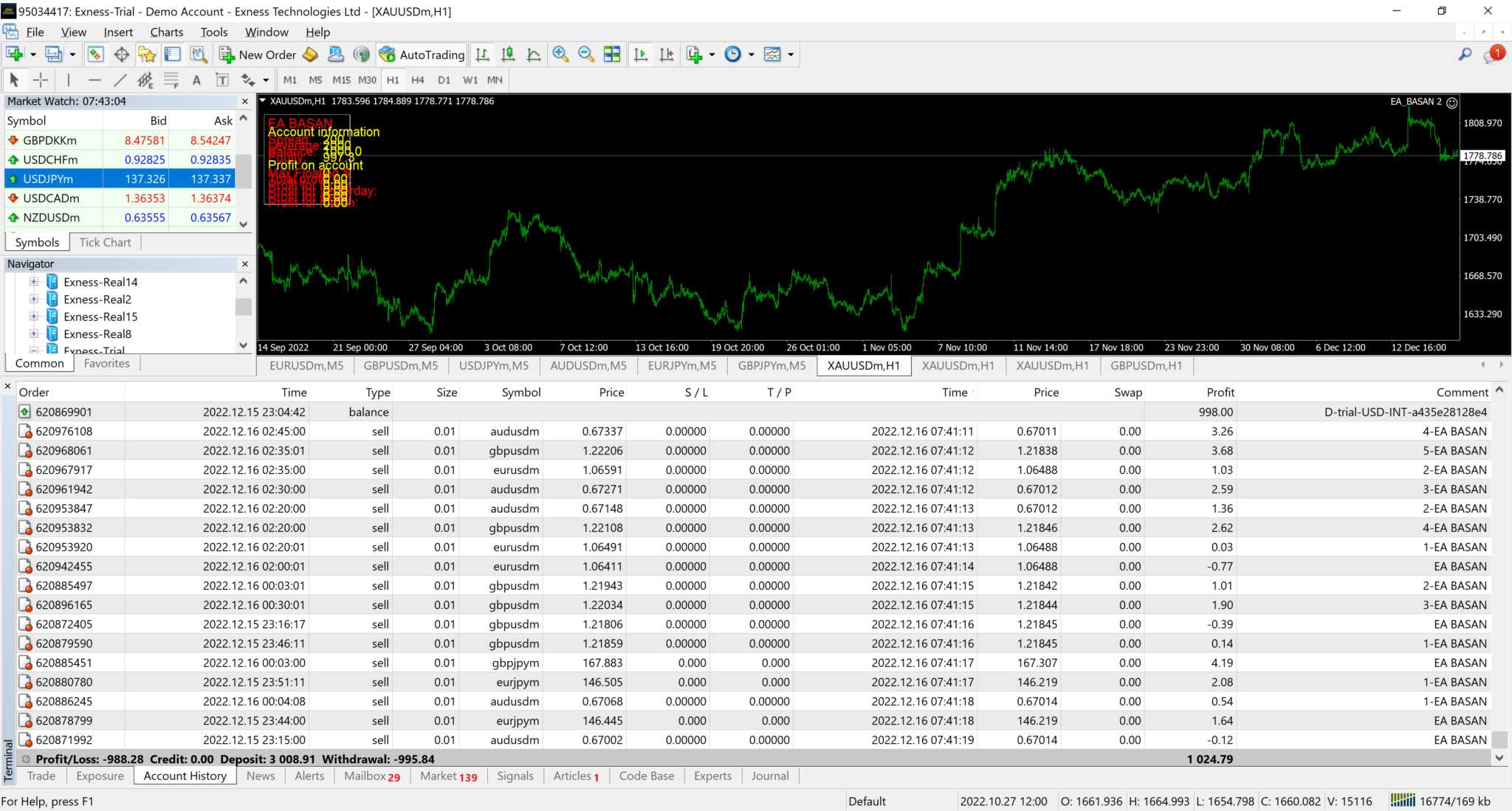The height and width of the screenshot is (811, 1512).
Task: Open New Chart dropdown arrow
Action: point(32,55)
